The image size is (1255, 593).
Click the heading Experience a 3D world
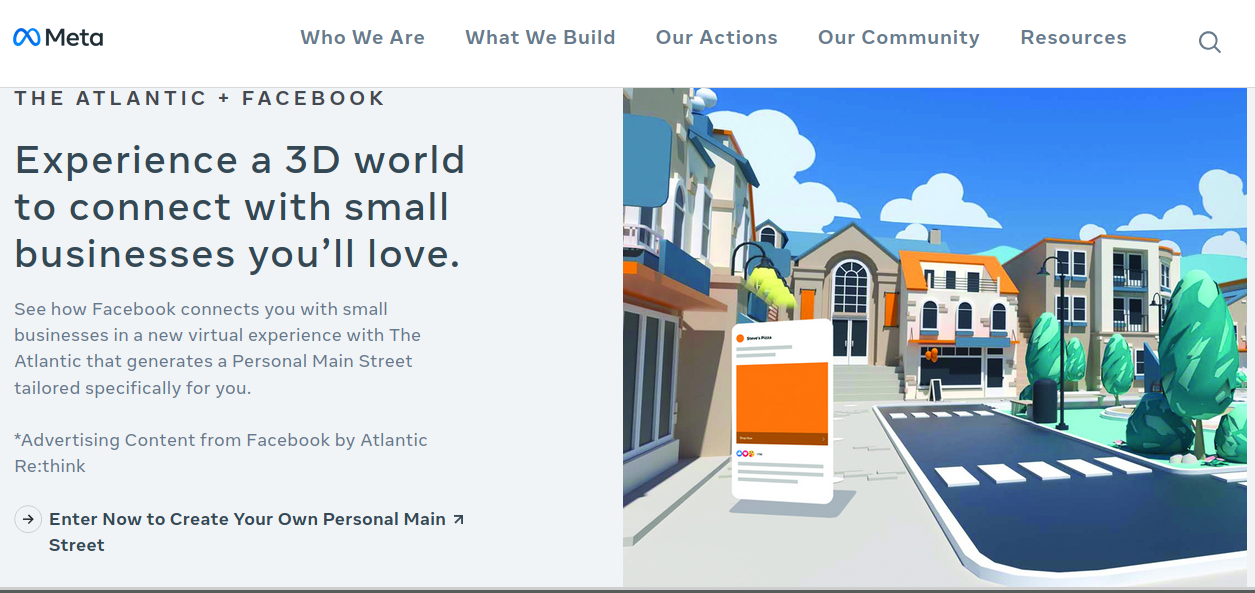(240, 207)
